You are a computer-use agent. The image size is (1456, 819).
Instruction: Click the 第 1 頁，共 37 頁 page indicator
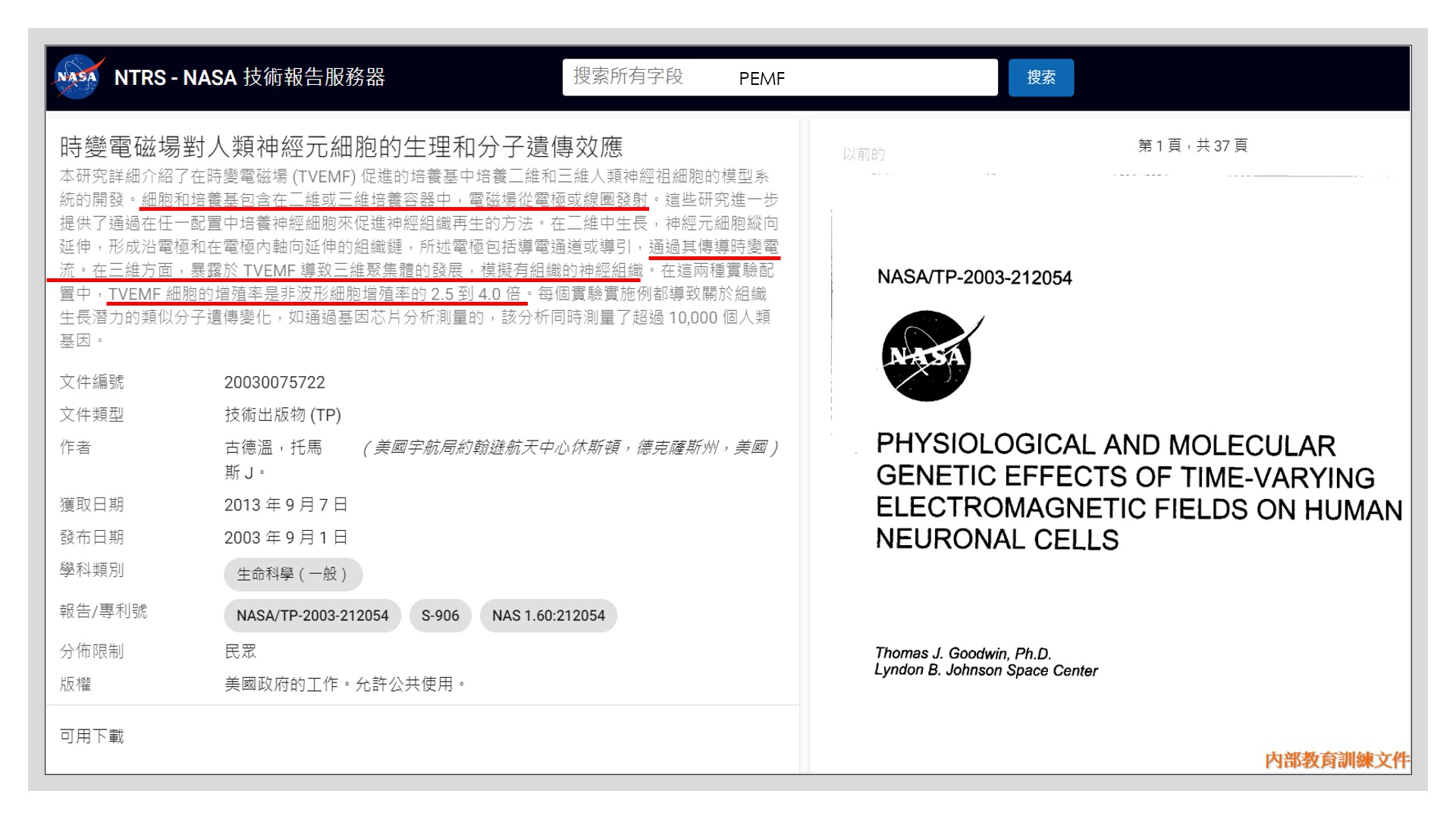coord(1193,146)
